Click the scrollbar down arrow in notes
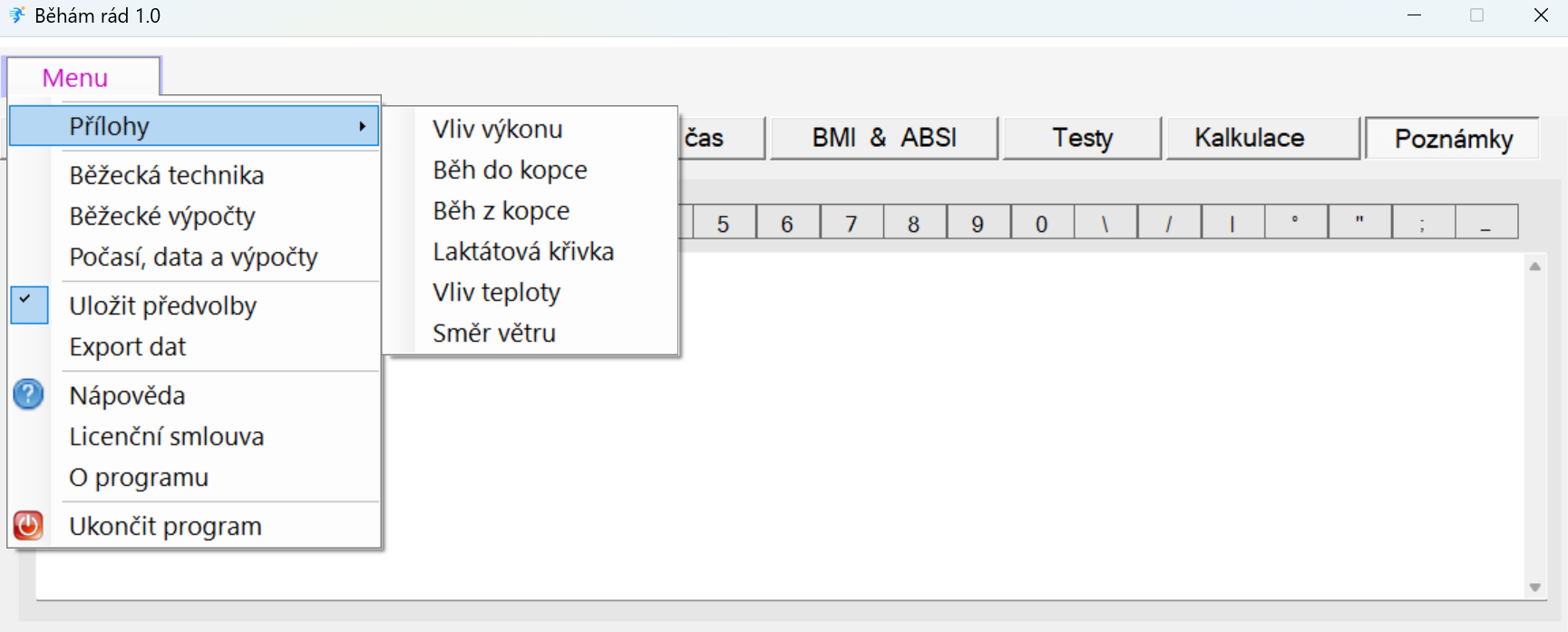 coord(1534,587)
